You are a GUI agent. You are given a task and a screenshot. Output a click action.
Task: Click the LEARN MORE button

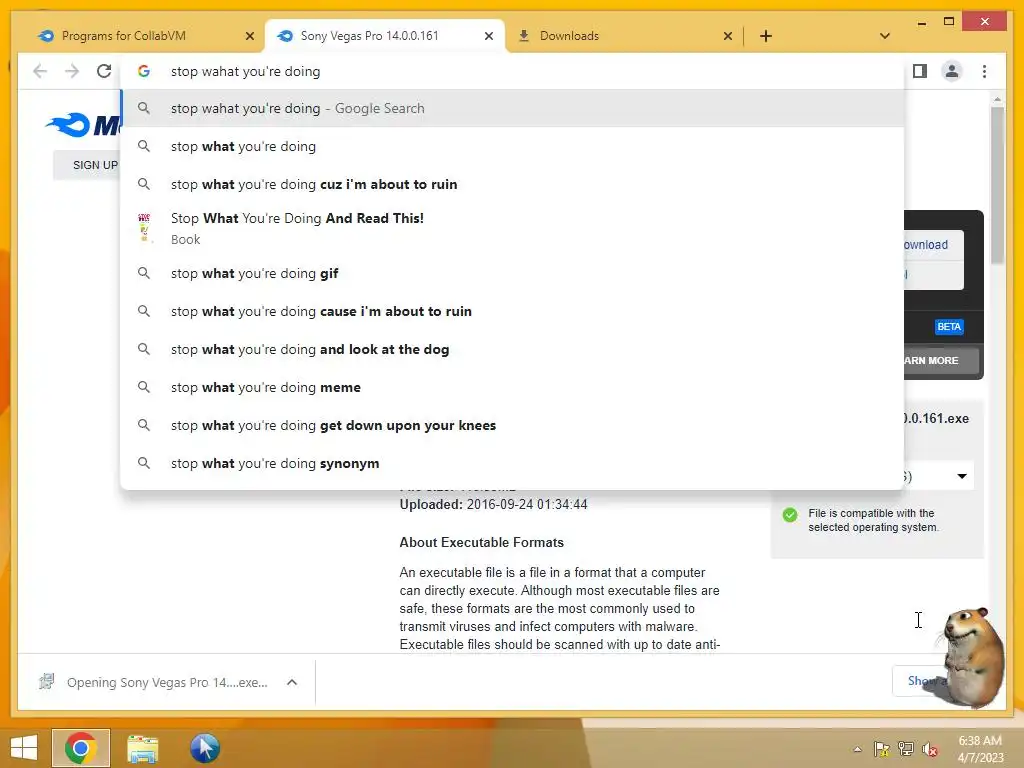(940, 360)
